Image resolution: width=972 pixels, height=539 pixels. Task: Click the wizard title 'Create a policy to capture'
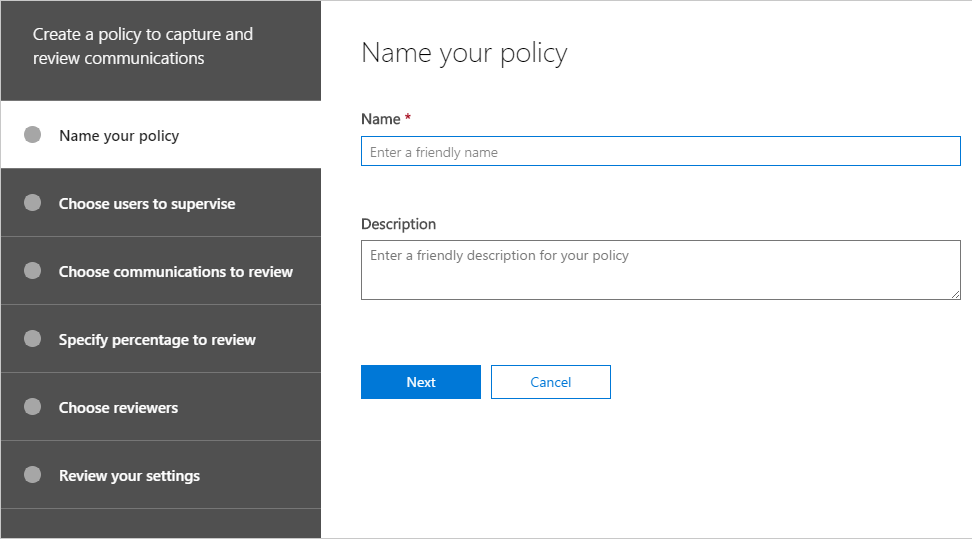coord(143,46)
